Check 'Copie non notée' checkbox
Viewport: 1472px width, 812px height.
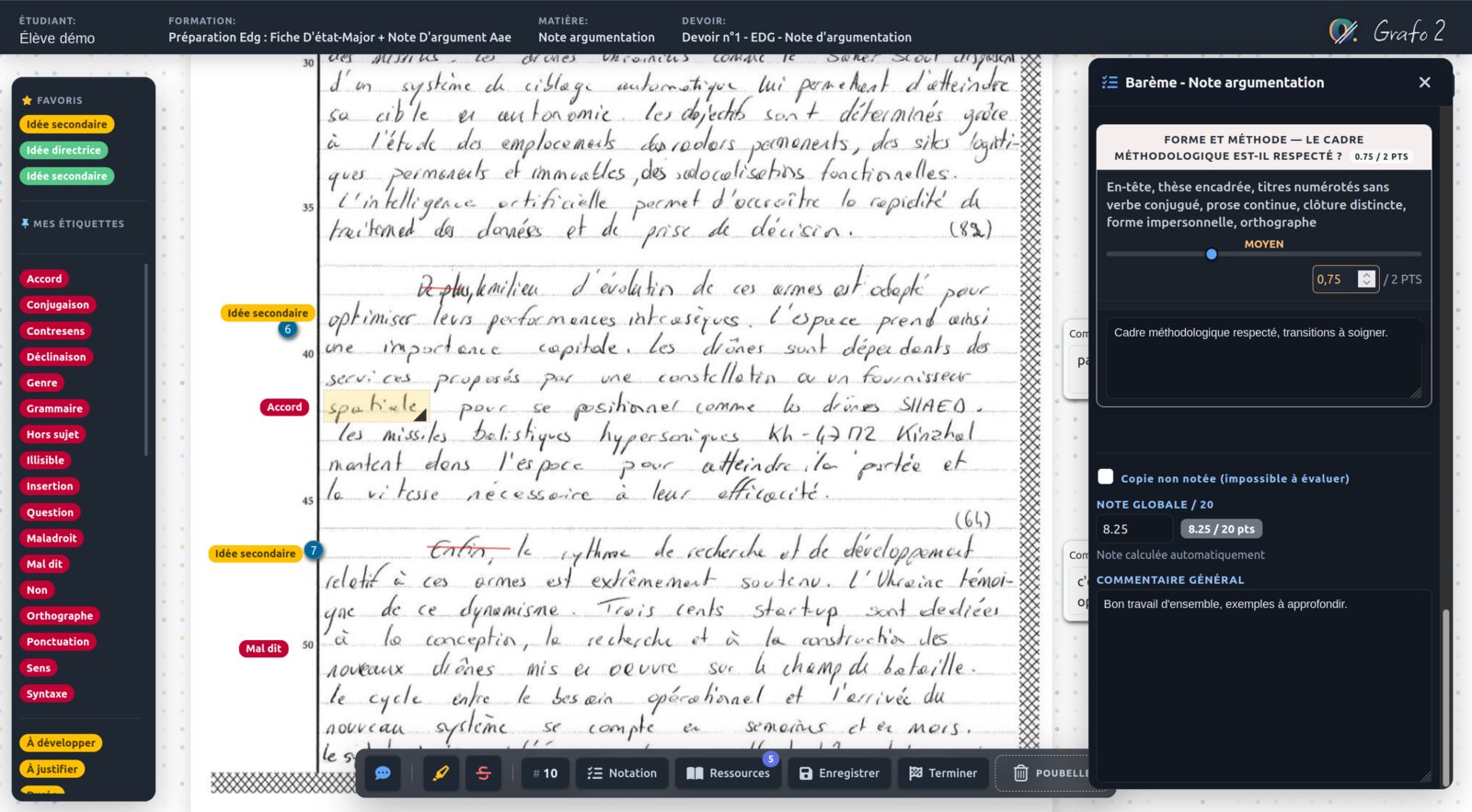1106,476
